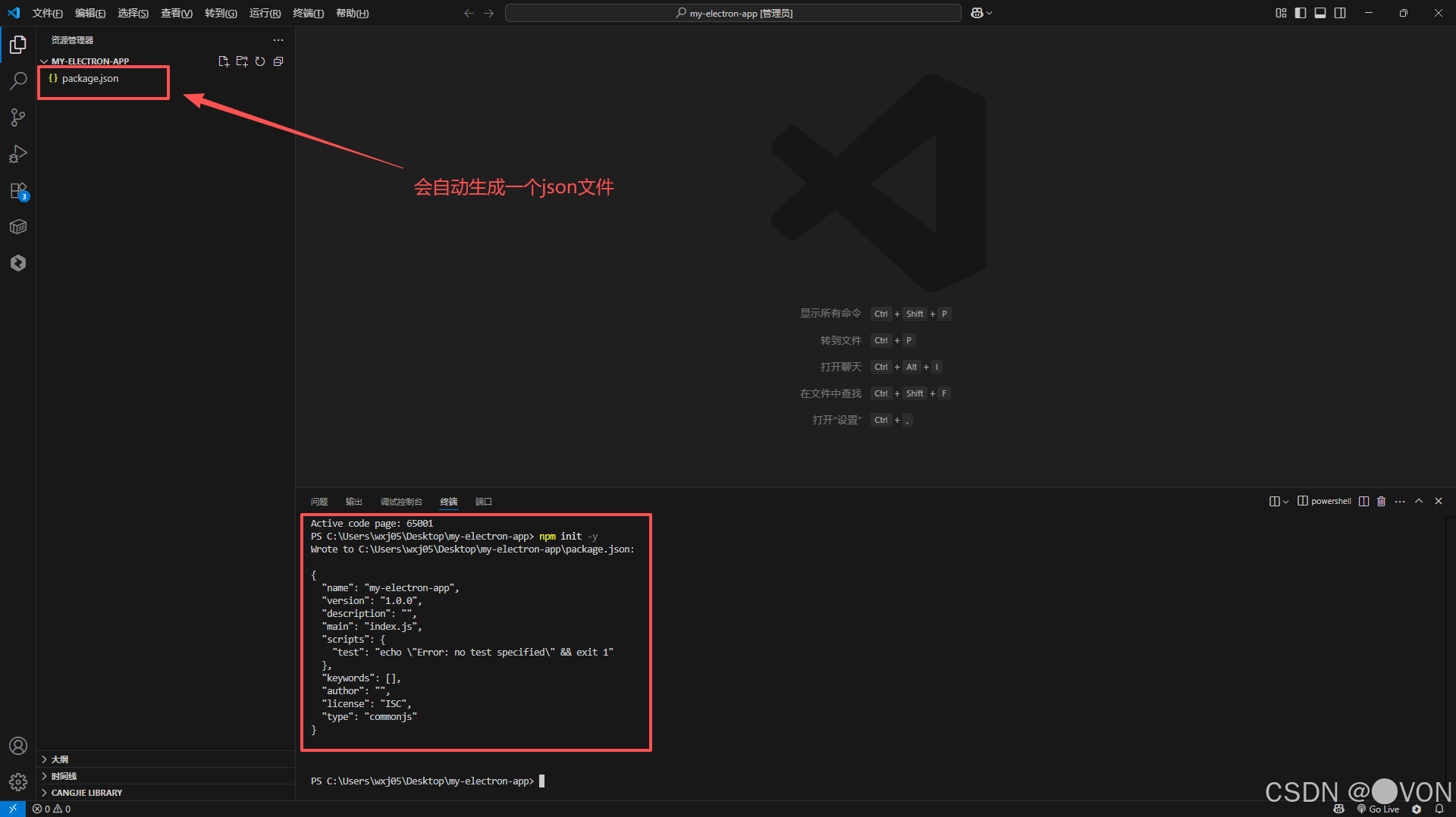Viewport: 1456px width, 817px height.
Task: Switch to the 输出 output tab
Action: click(x=354, y=502)
